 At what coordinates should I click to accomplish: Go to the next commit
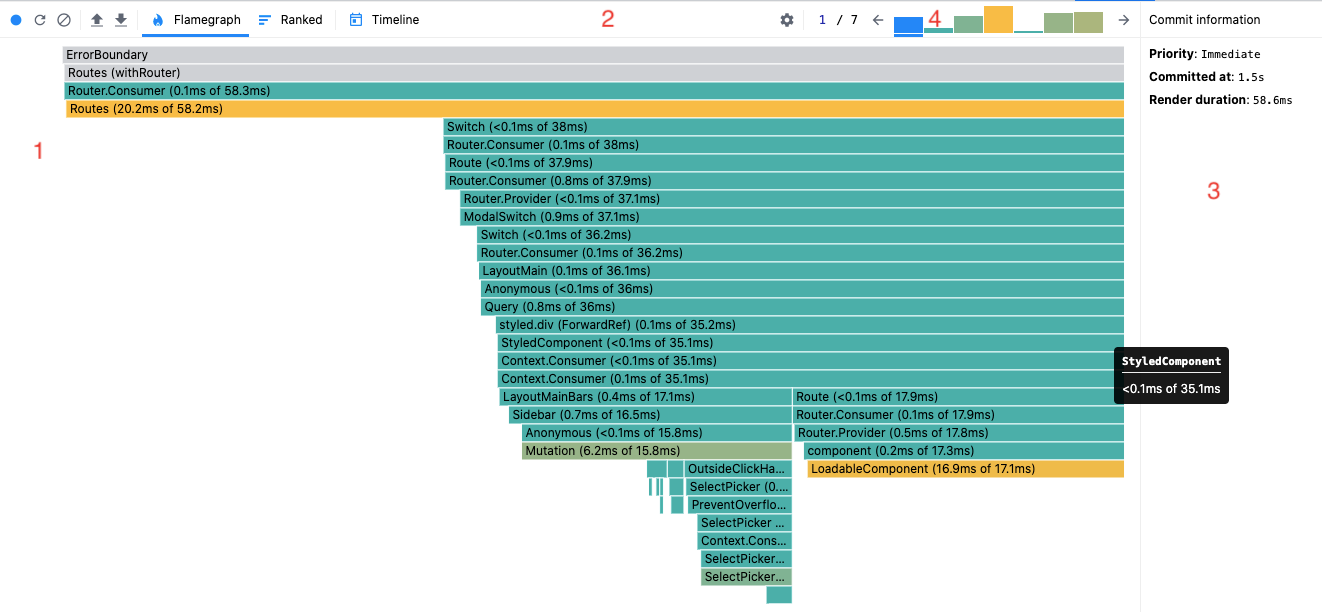pos(1123,19)
